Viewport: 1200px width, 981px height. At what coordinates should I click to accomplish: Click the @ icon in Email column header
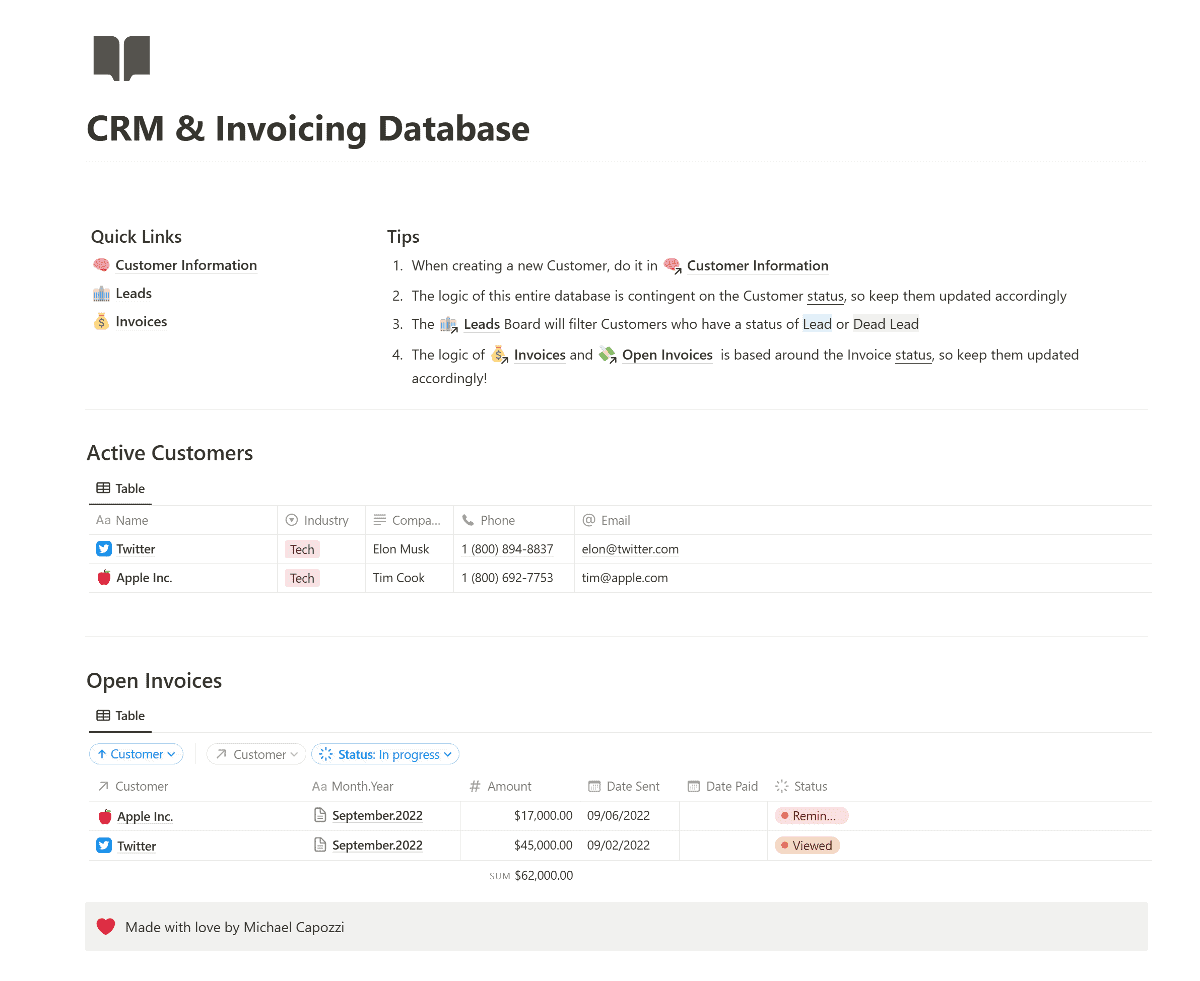(589, 520)
